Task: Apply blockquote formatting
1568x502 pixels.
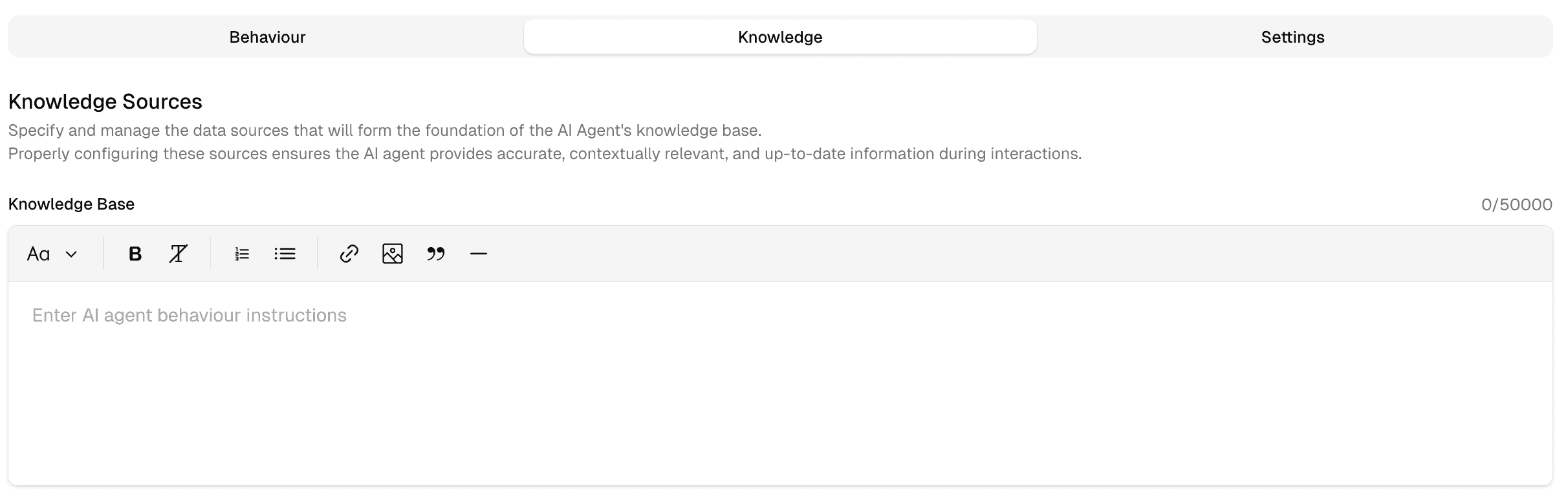Action: coord(435,254)
